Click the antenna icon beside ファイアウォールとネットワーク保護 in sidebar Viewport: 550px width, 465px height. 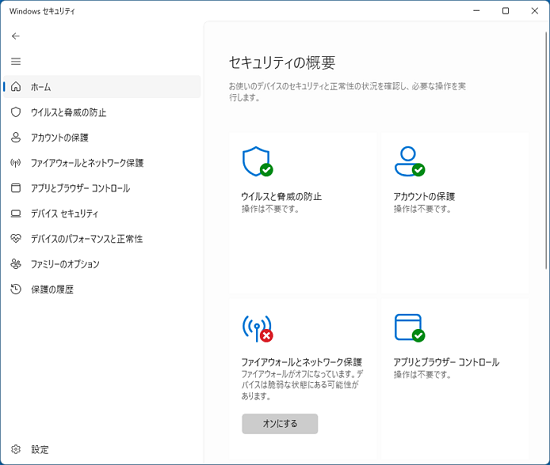click(16, 163)
